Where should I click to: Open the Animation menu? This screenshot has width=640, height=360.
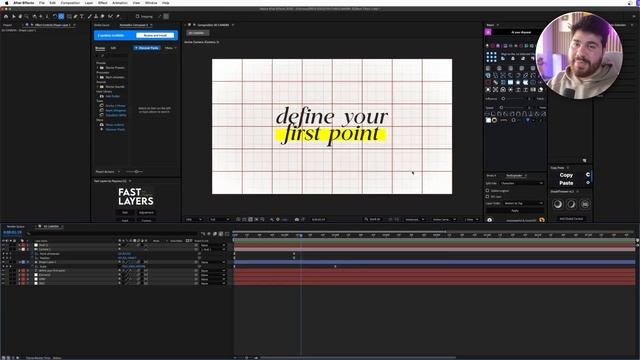[120, 3]
